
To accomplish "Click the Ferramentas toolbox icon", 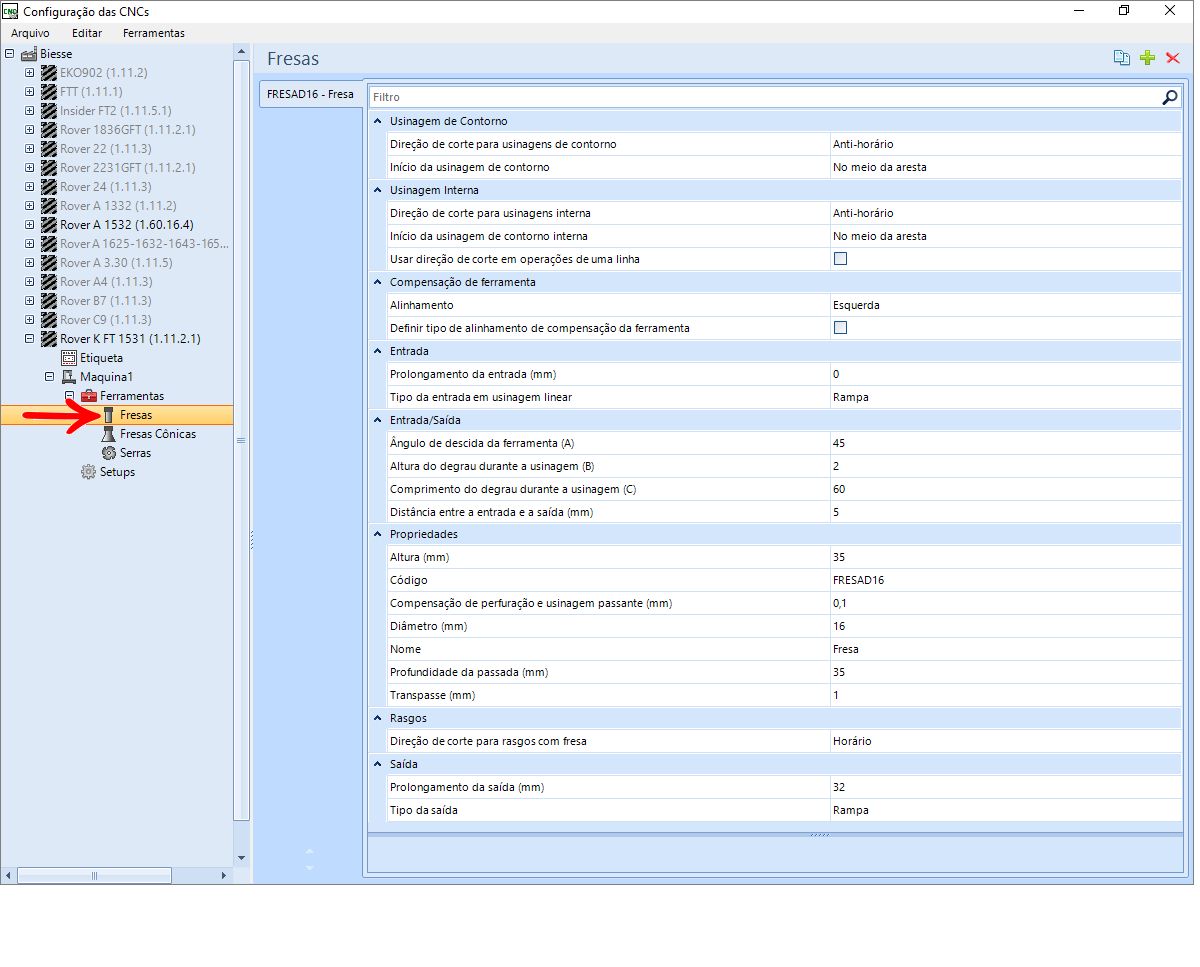I will click(89, 396).
